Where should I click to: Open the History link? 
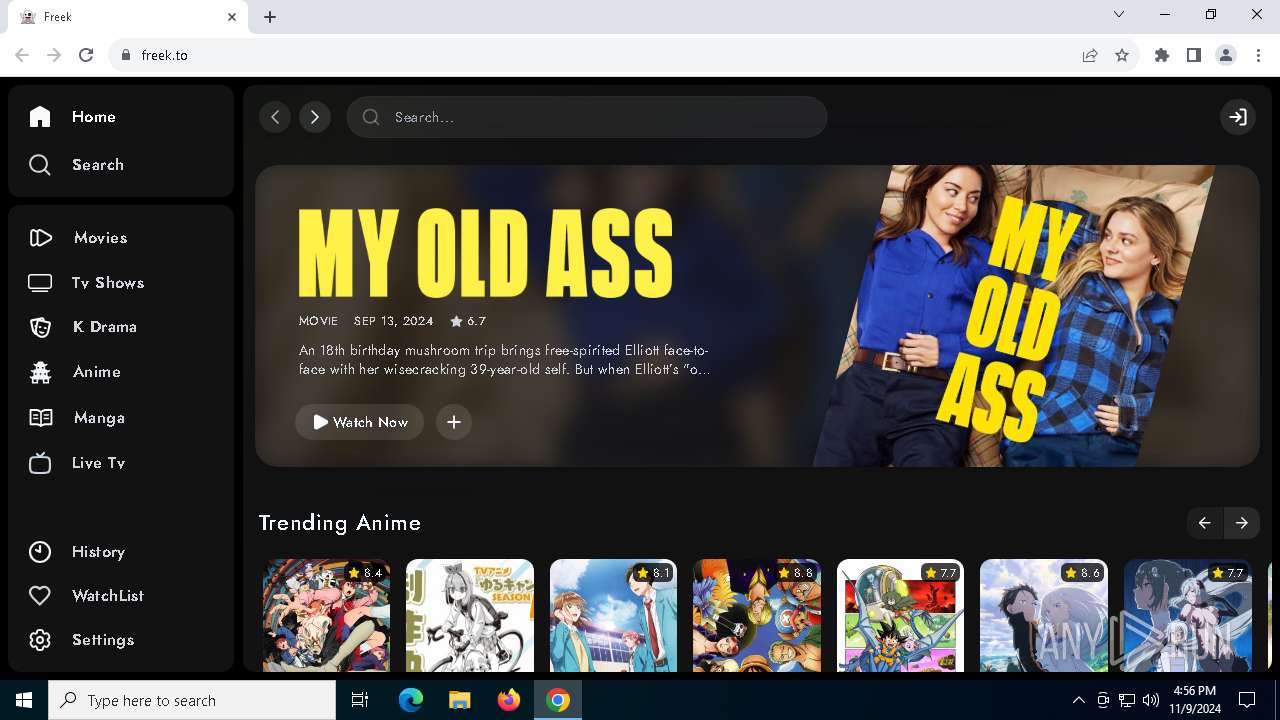[98, 552]
